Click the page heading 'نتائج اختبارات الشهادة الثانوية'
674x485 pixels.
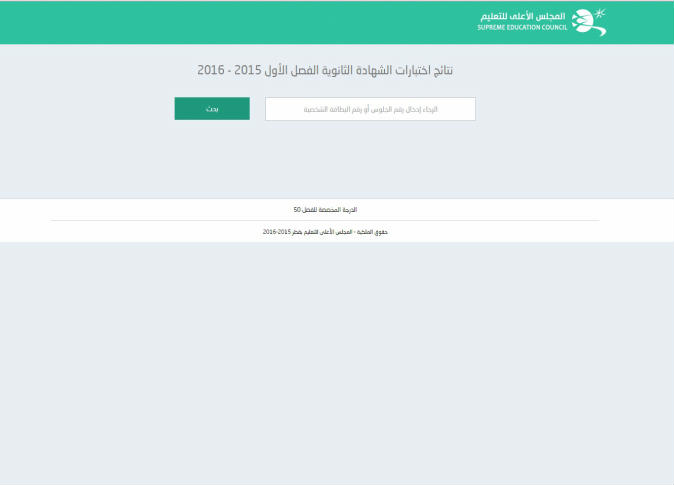point(325,70)
